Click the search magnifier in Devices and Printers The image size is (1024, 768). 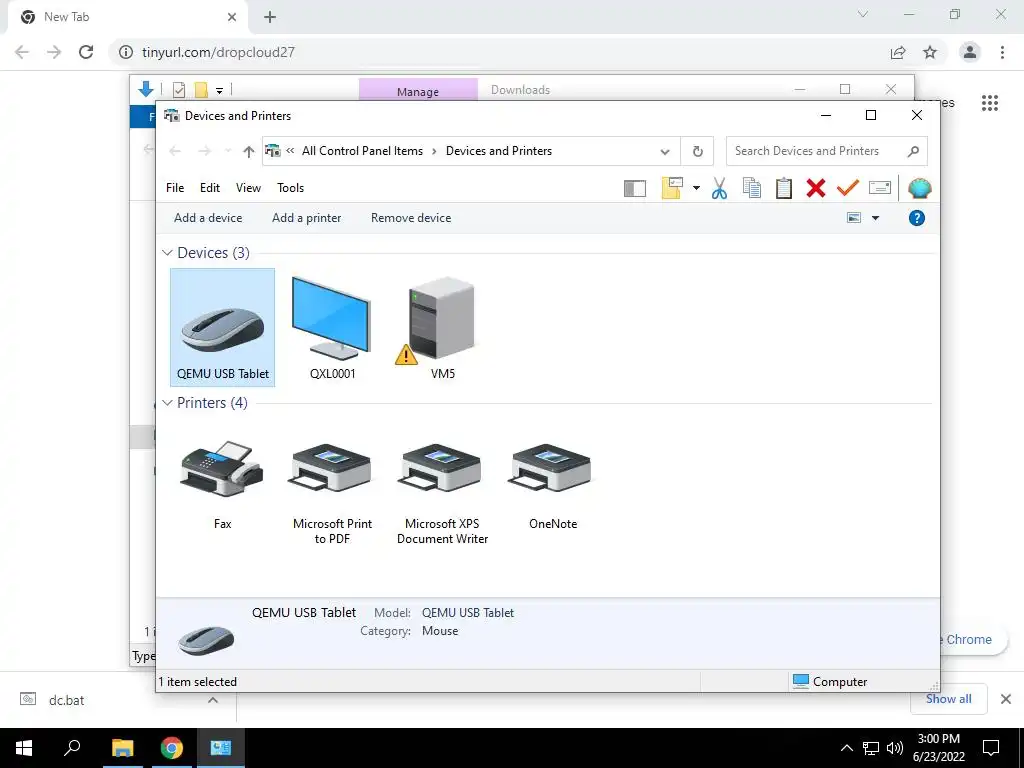click(913, 152)
